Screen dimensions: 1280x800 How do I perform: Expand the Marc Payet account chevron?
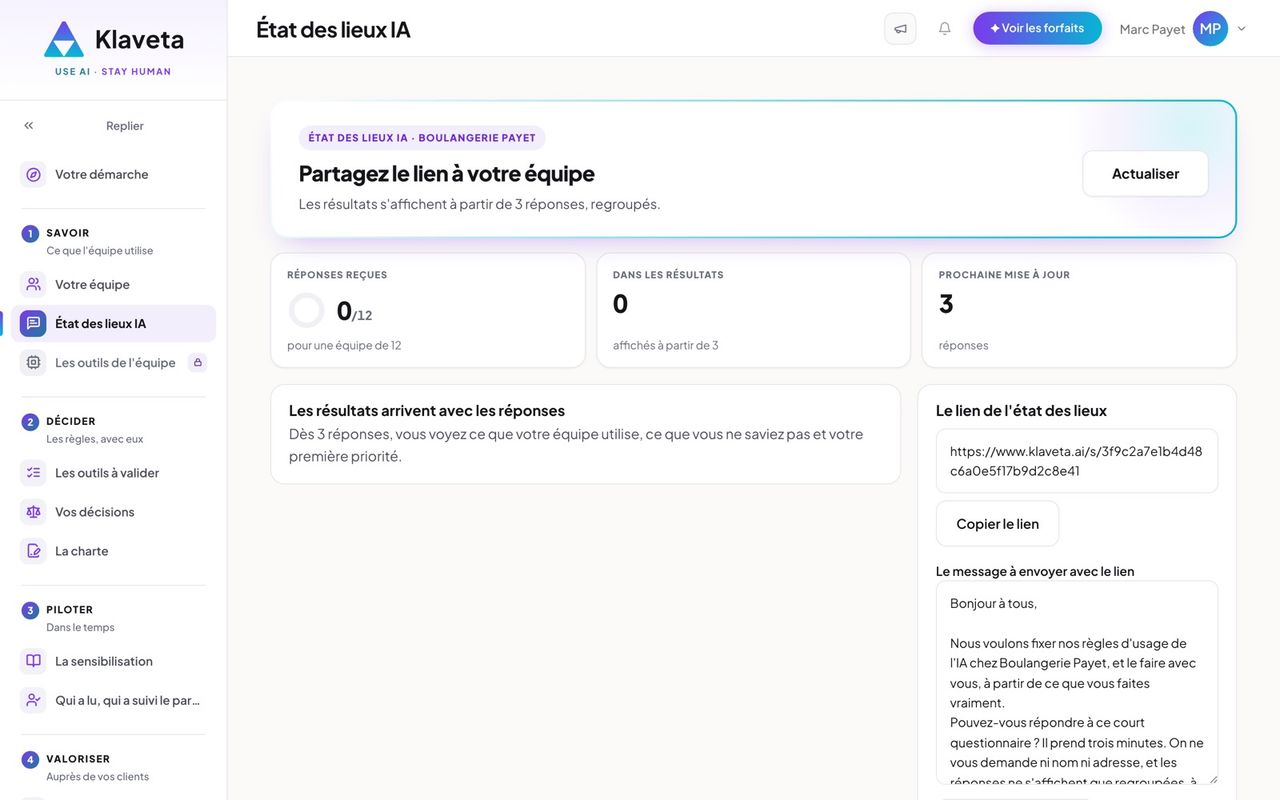(x=1242, y=28)
